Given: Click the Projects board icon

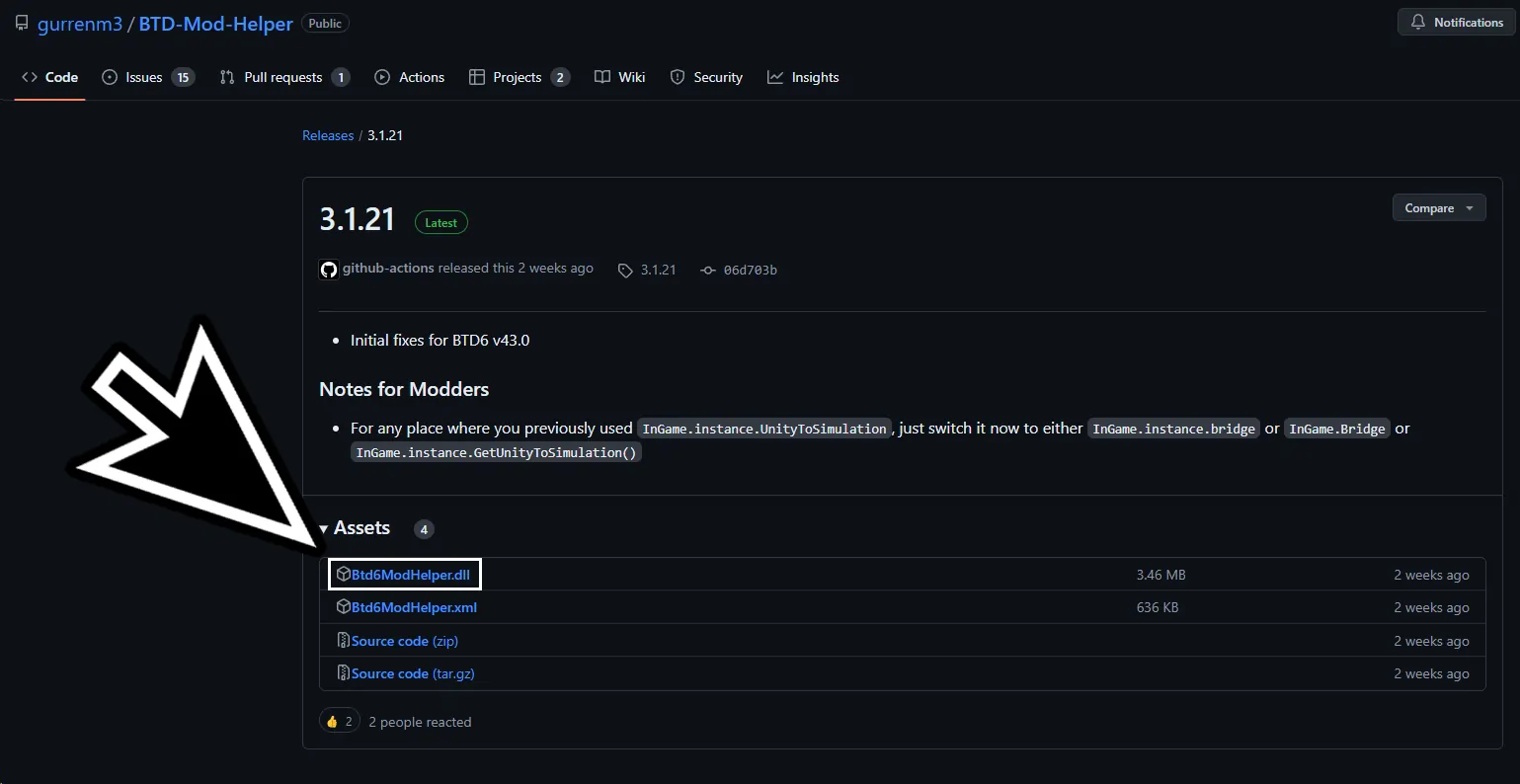Looking at the screenshot, I should tap(476, 76).
